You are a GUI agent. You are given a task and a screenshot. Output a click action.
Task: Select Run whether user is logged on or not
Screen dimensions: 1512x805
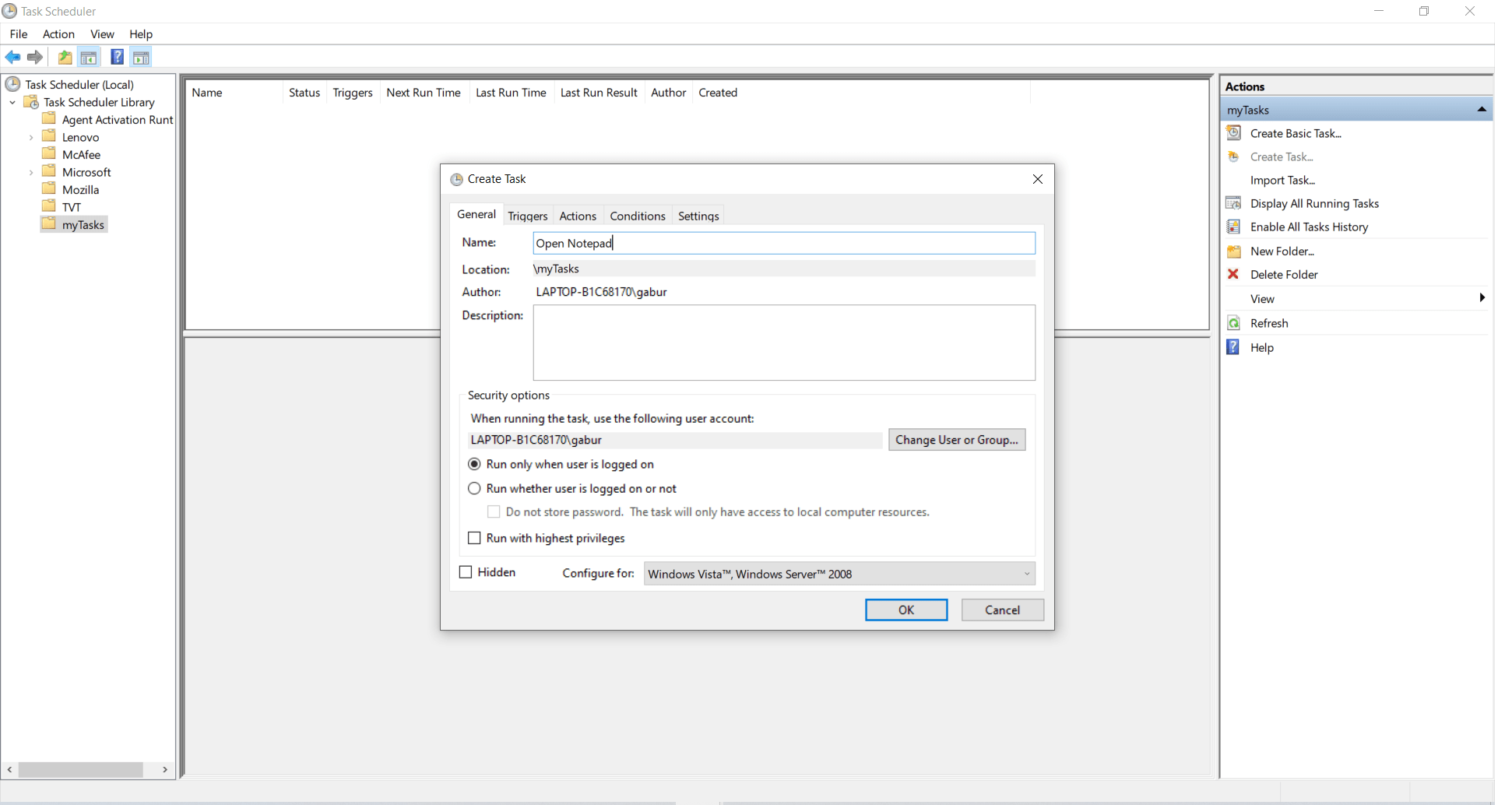(474, 488)
